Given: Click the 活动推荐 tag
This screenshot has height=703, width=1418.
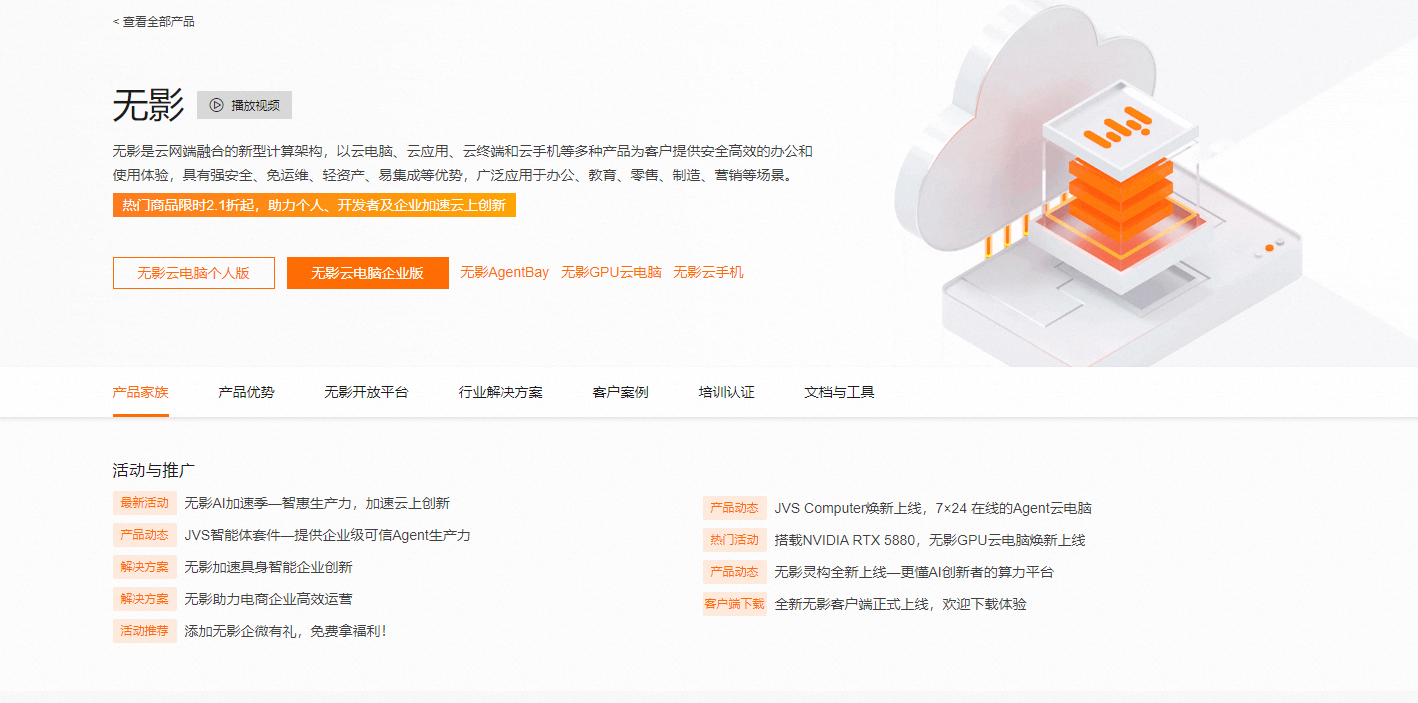Looking at the screenshot, I should [x=145, y=631].
